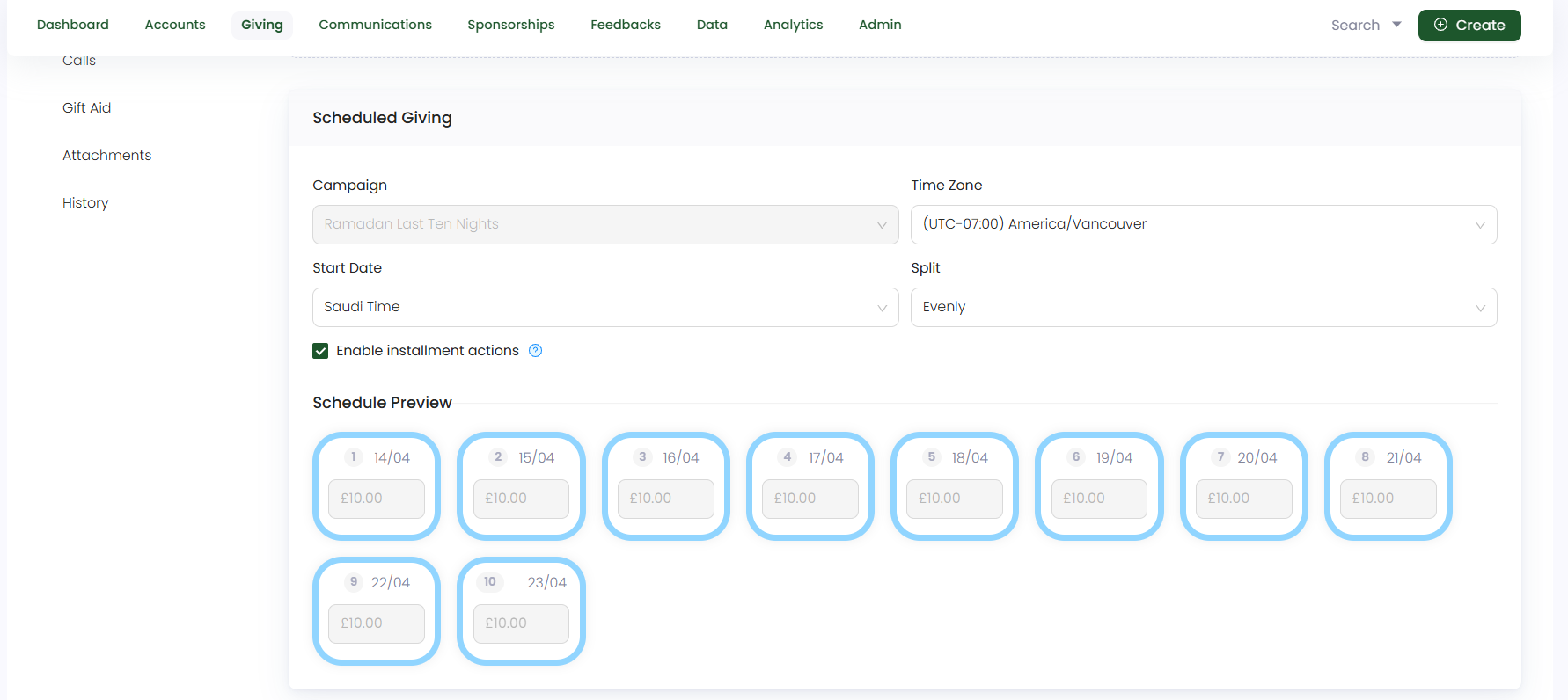Click amount field for 18/04 installment
Viewport: 1568px width, 700px height.
(x=955, y=499)
